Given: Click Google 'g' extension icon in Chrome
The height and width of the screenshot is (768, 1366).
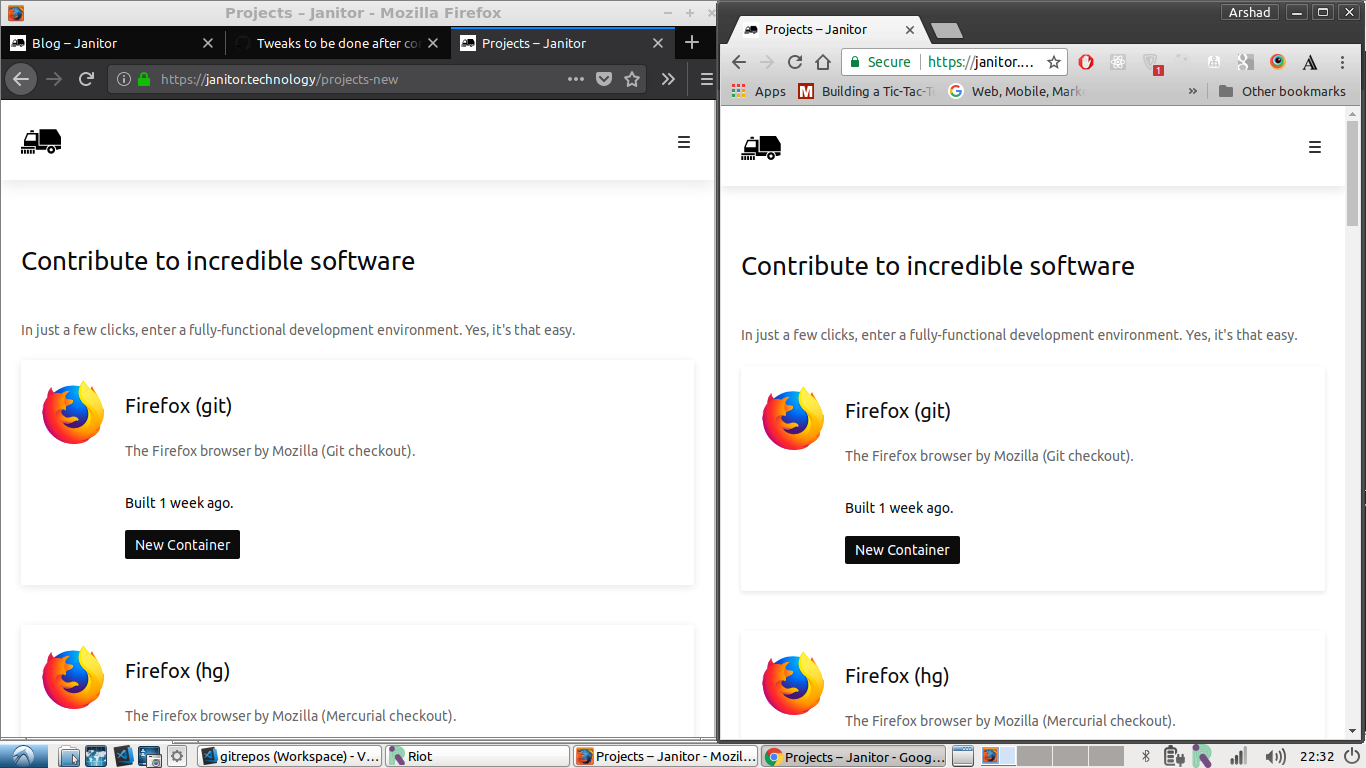Looking at the screenshot, I should [x=1245, y=62].
